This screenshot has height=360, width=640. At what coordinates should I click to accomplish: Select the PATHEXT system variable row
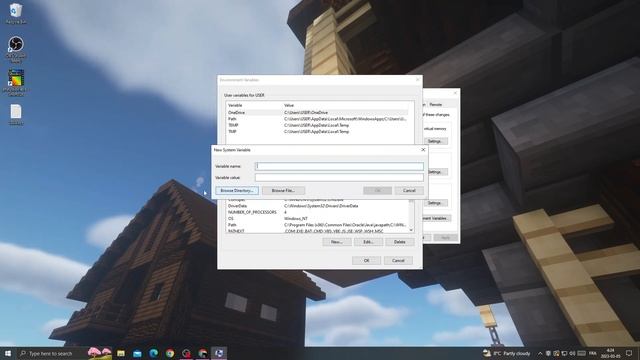click(x=318, y=231)
